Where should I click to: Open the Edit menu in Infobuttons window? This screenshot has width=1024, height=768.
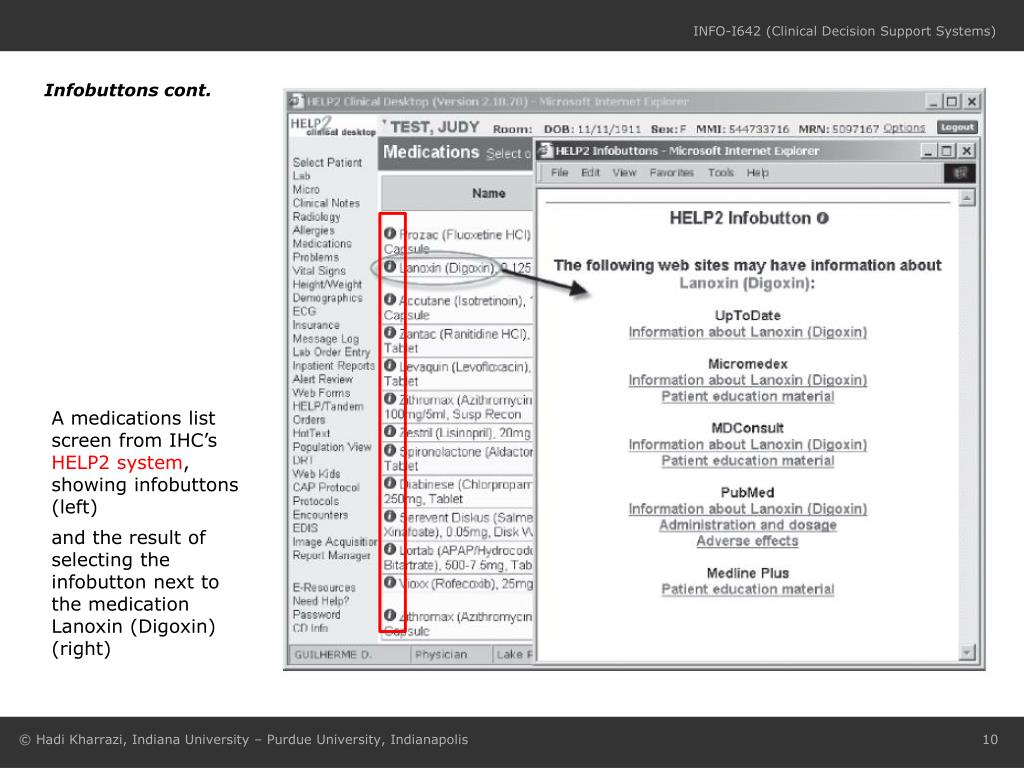[x=590, y=173]
